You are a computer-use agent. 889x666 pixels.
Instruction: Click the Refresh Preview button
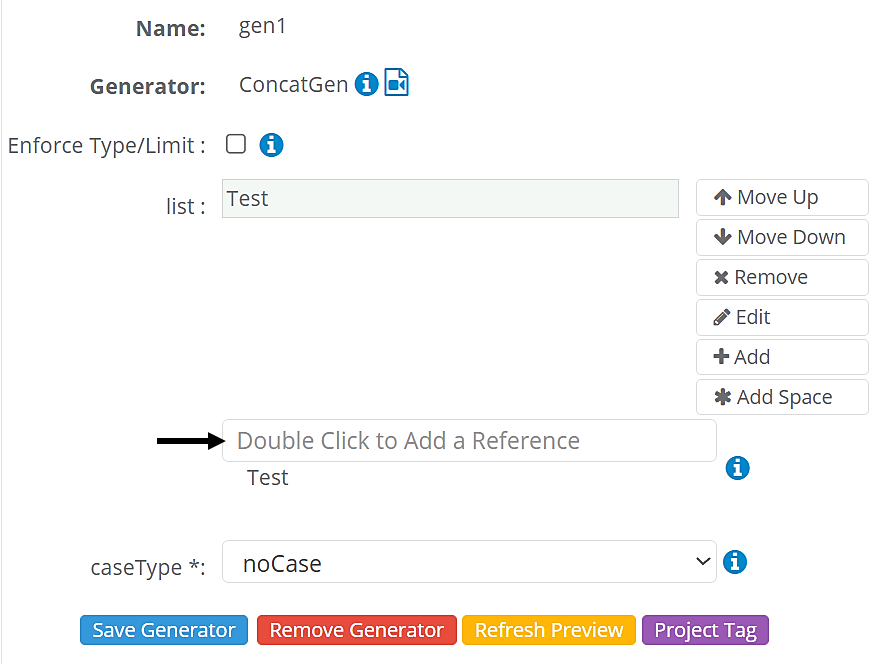(549, 630)
